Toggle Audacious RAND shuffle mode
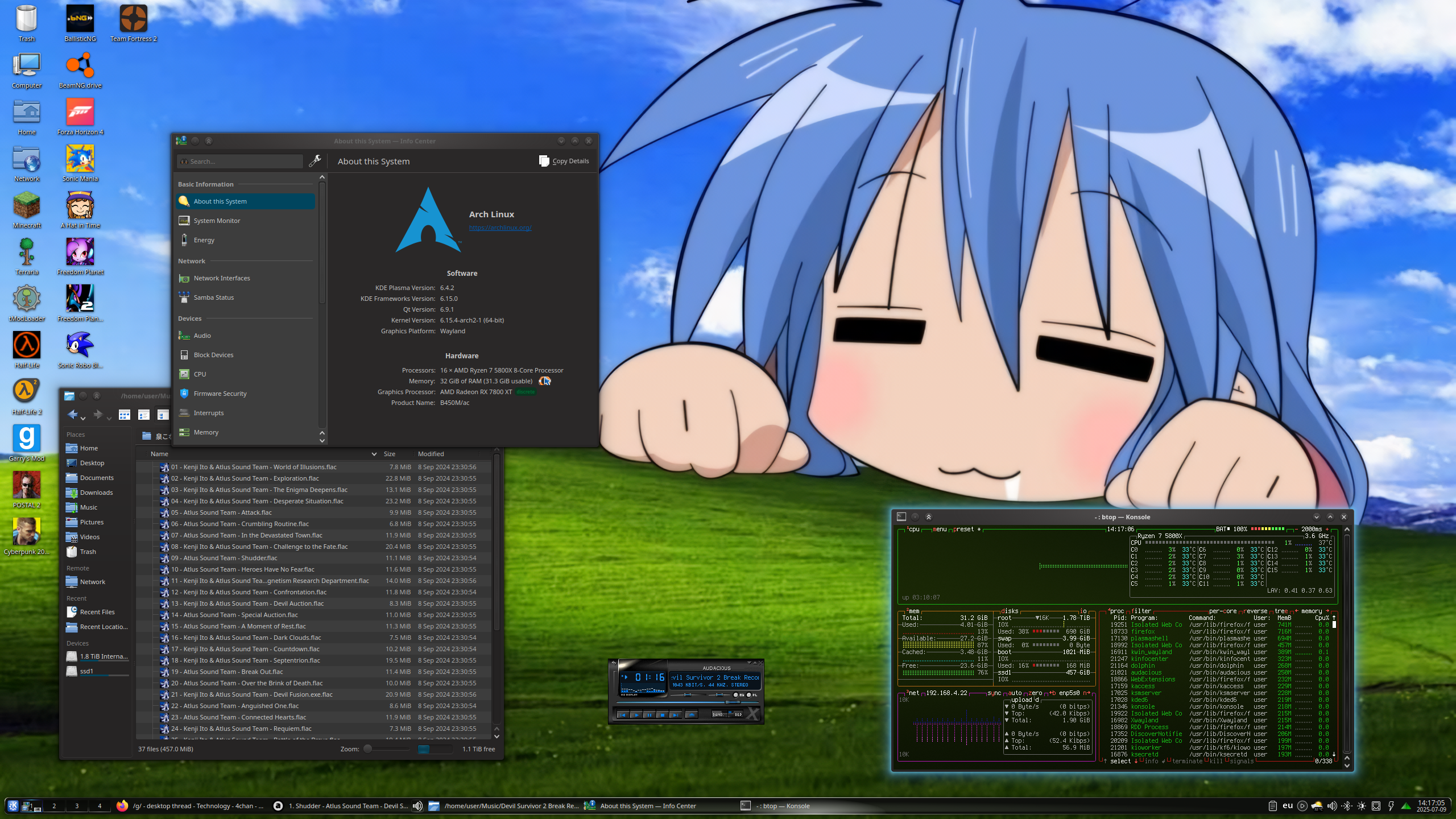 719,714
